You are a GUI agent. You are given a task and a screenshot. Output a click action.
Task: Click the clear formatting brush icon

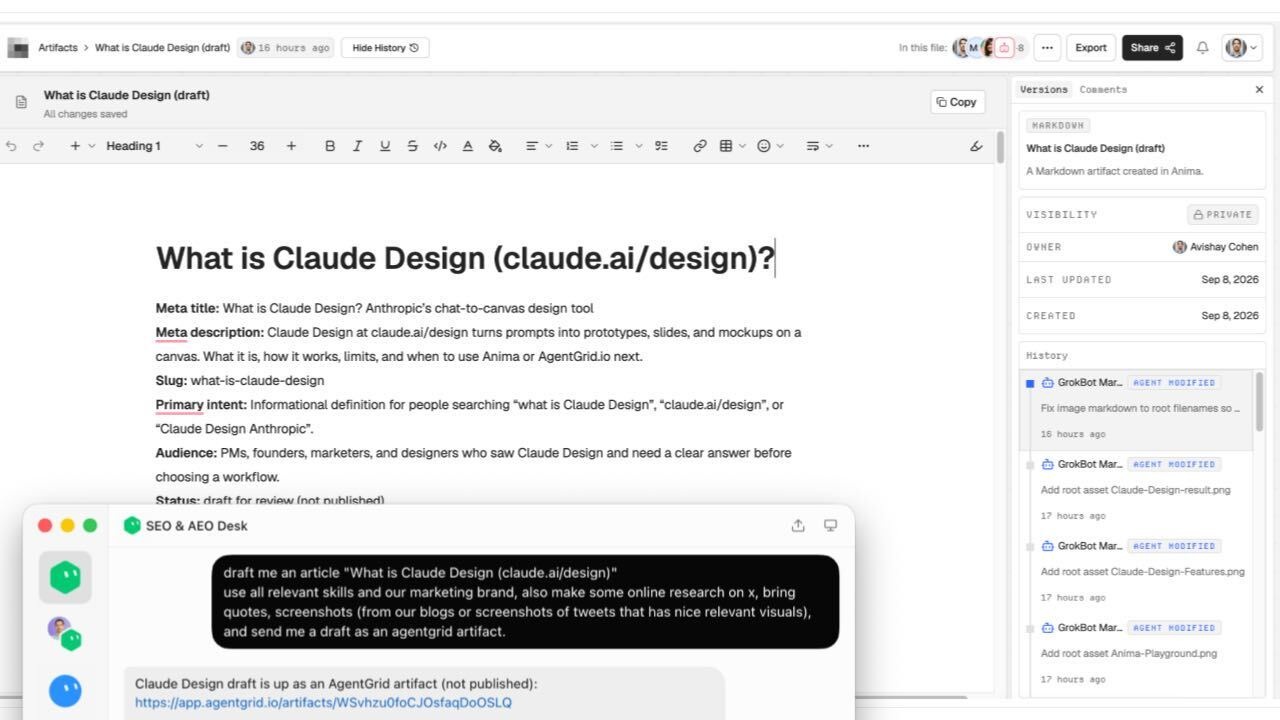[x=977, y=146]
